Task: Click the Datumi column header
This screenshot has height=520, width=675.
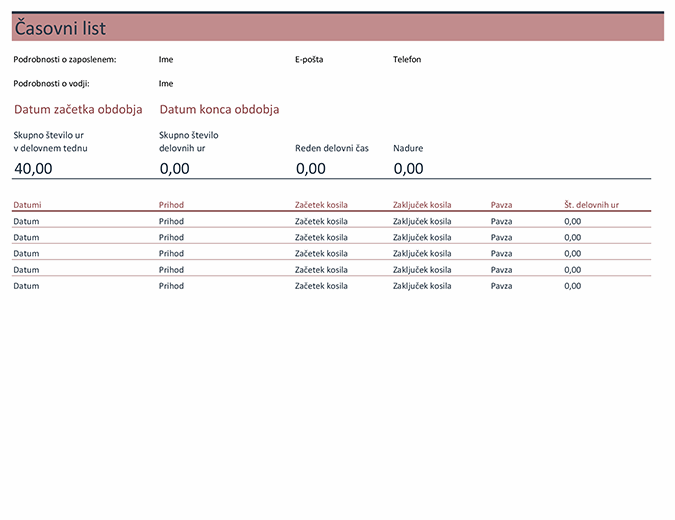Action: 28,205
